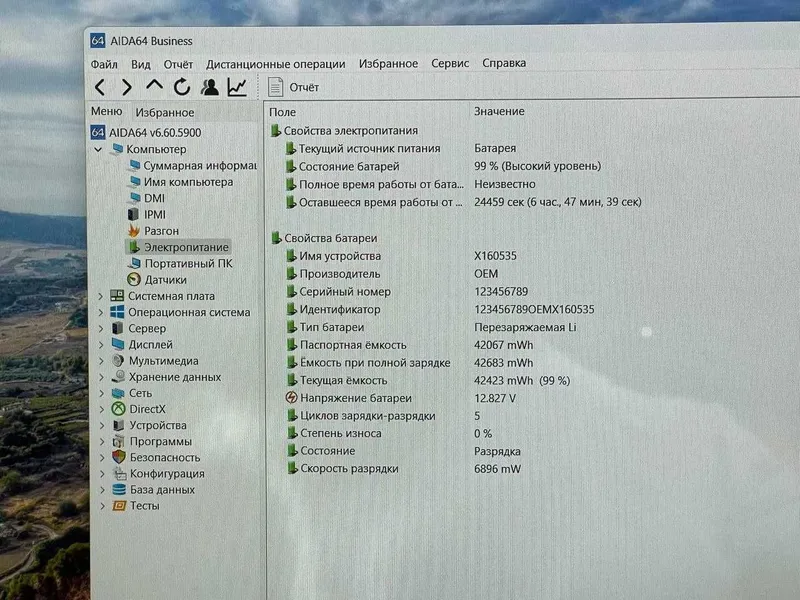Refresh the current page
This screenshot has height=600, width=800.
(182, 87)
